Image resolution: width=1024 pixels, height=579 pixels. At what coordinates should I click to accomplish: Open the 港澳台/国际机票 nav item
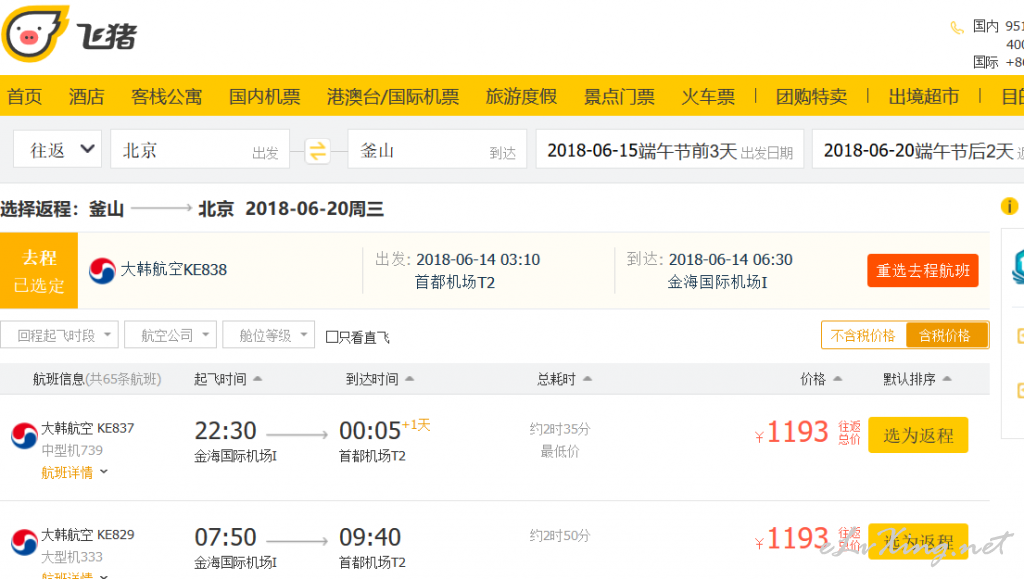(393, 97)
